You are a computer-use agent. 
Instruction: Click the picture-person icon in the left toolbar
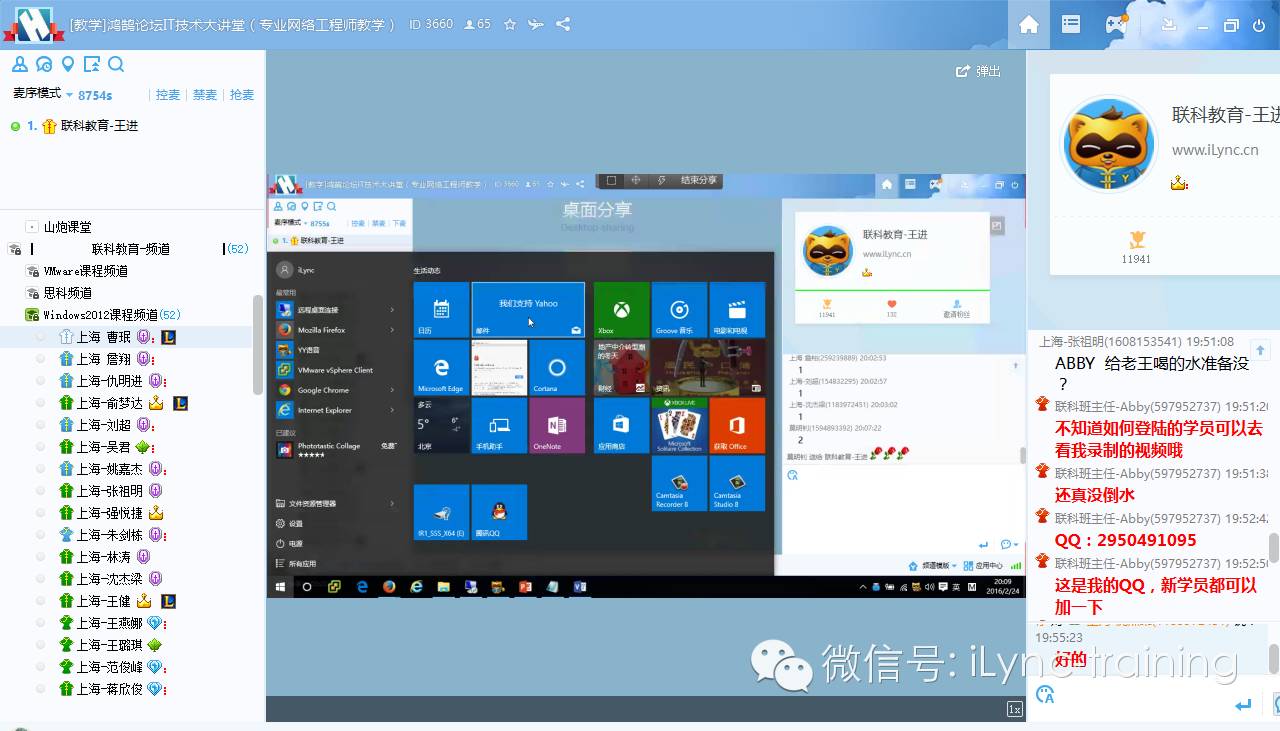[x=92, y=65]
